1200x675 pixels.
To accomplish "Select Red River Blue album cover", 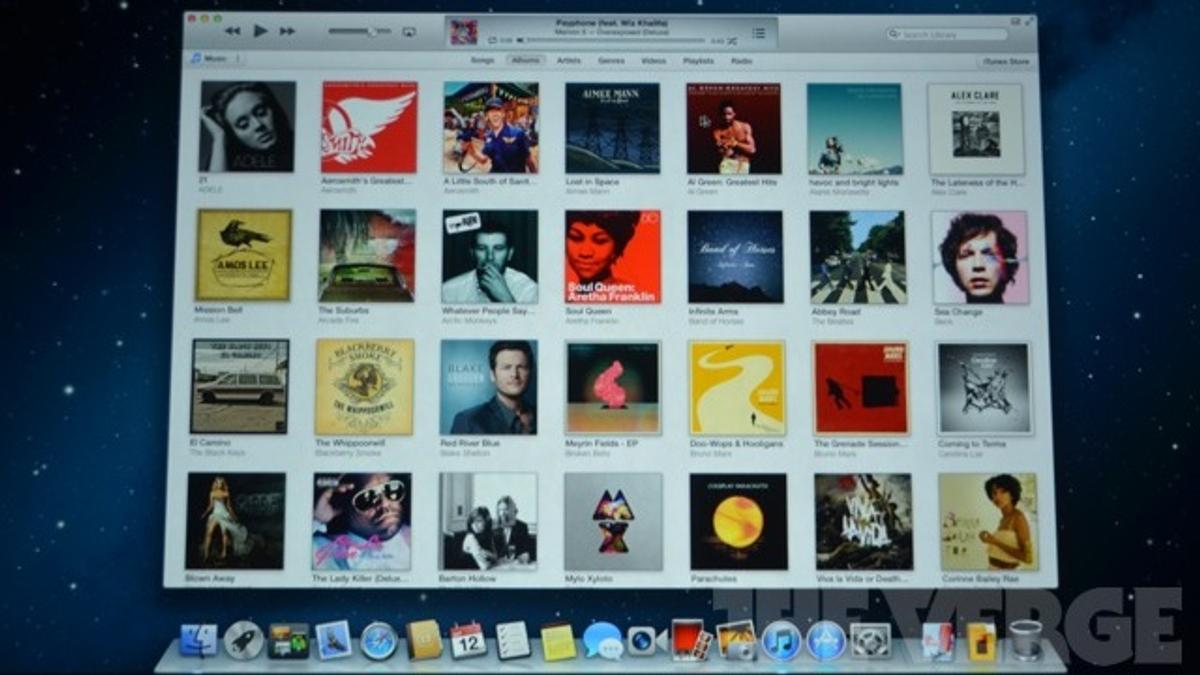I will click(489, 387).
